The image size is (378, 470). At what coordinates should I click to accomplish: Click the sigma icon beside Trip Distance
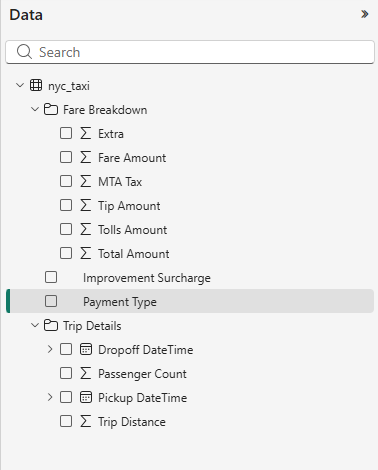(86, 421)
